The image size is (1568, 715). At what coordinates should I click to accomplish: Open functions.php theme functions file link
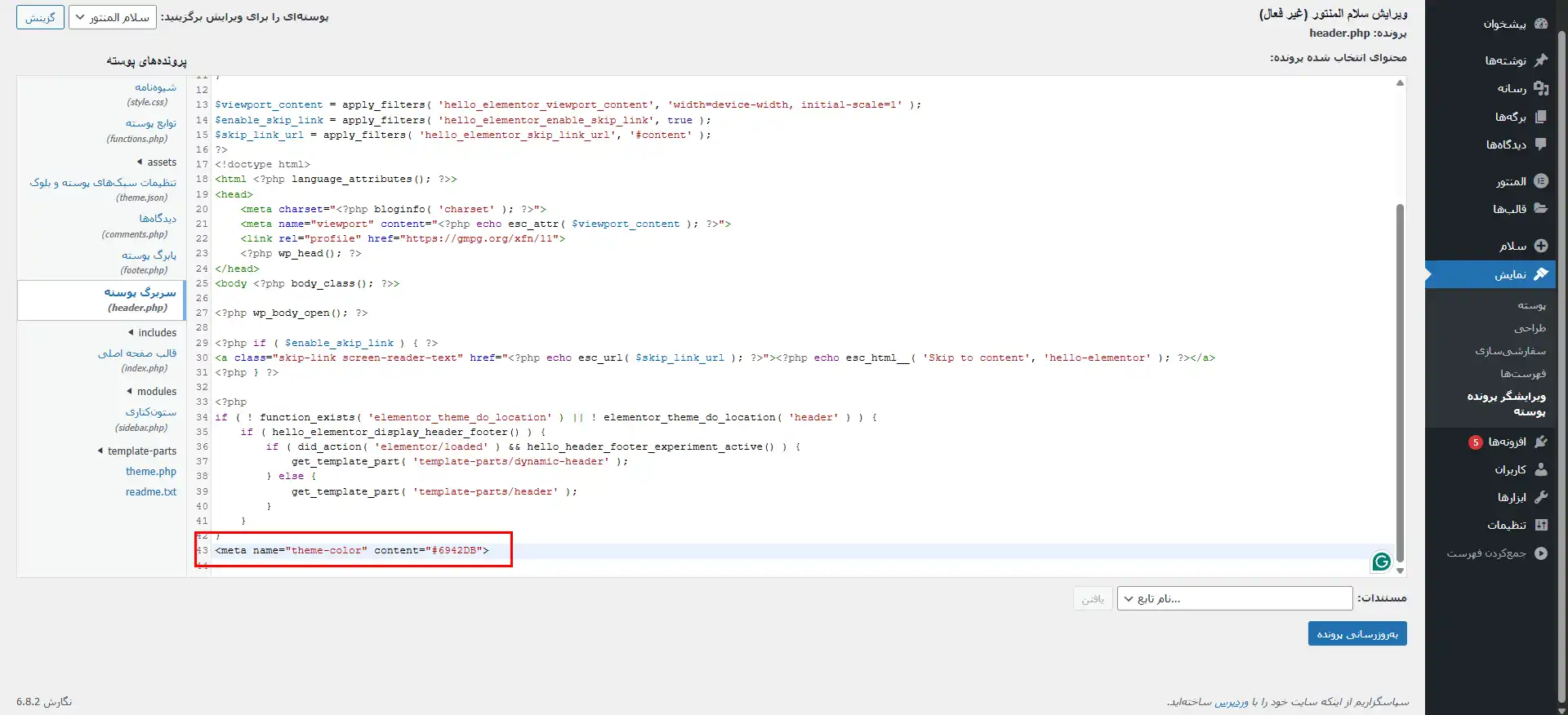click(150, 123)
